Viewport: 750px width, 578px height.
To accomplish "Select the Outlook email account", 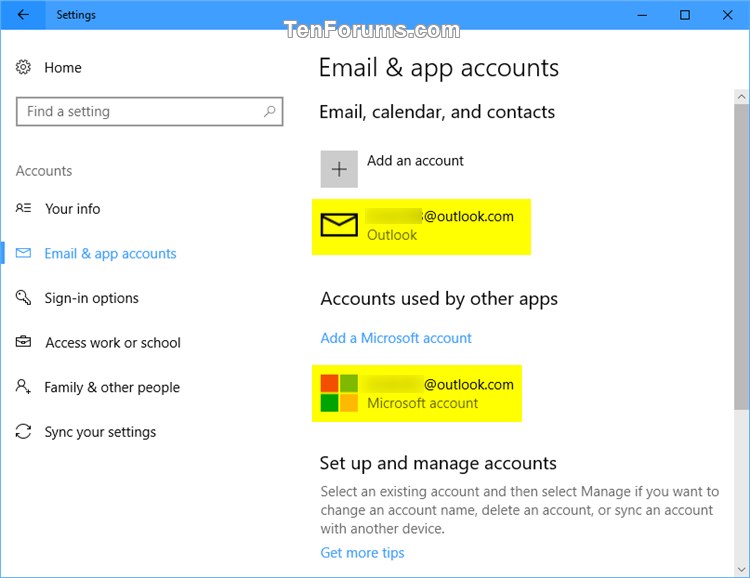I will 421,226.
